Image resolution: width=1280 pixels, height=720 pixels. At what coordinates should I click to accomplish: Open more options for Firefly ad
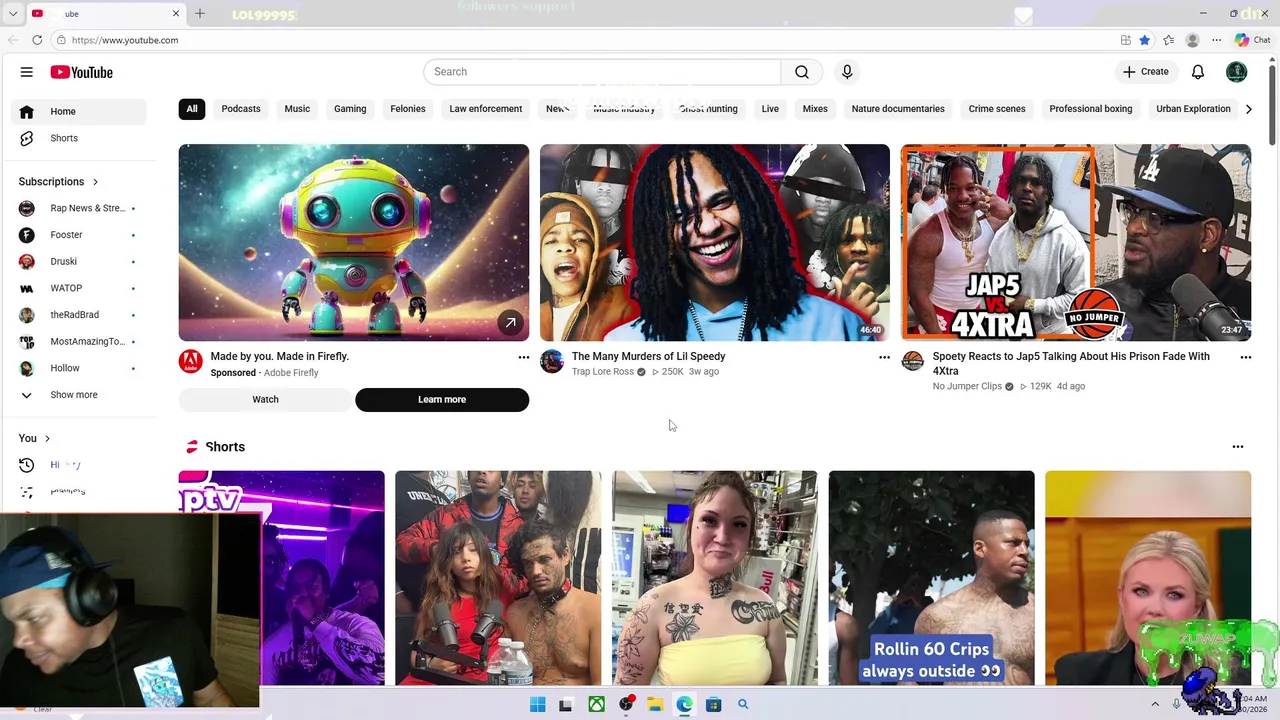(523, 357)
